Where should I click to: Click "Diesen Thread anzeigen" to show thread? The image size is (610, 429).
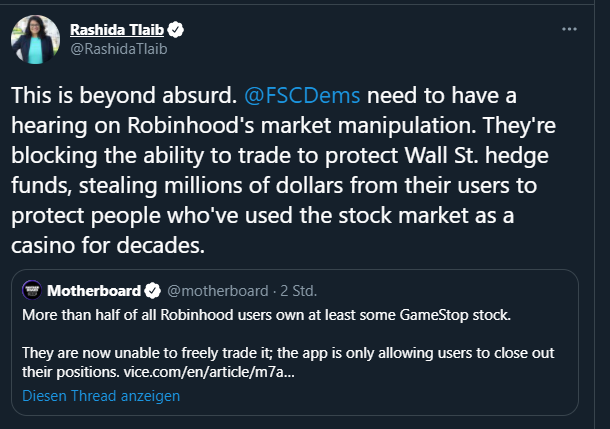(101, 396)
